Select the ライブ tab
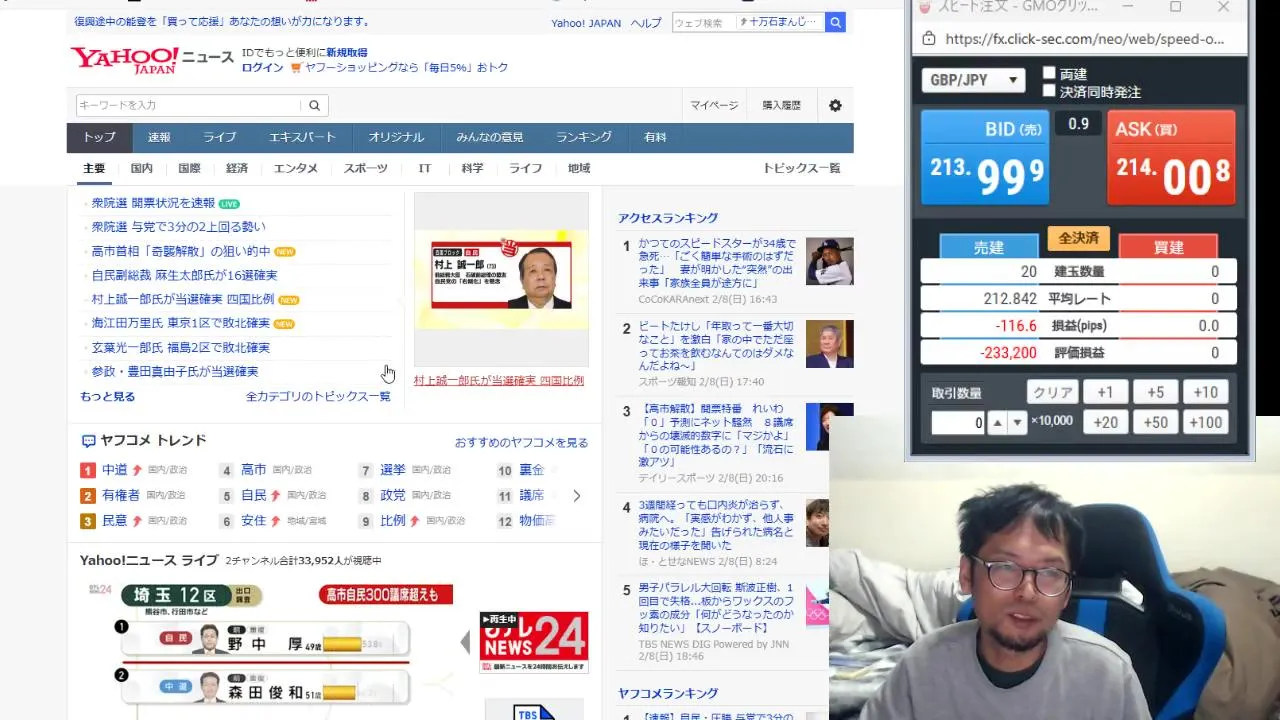Image resolution: width=1280 pixels, height=720 pixels. pos(220,137)
